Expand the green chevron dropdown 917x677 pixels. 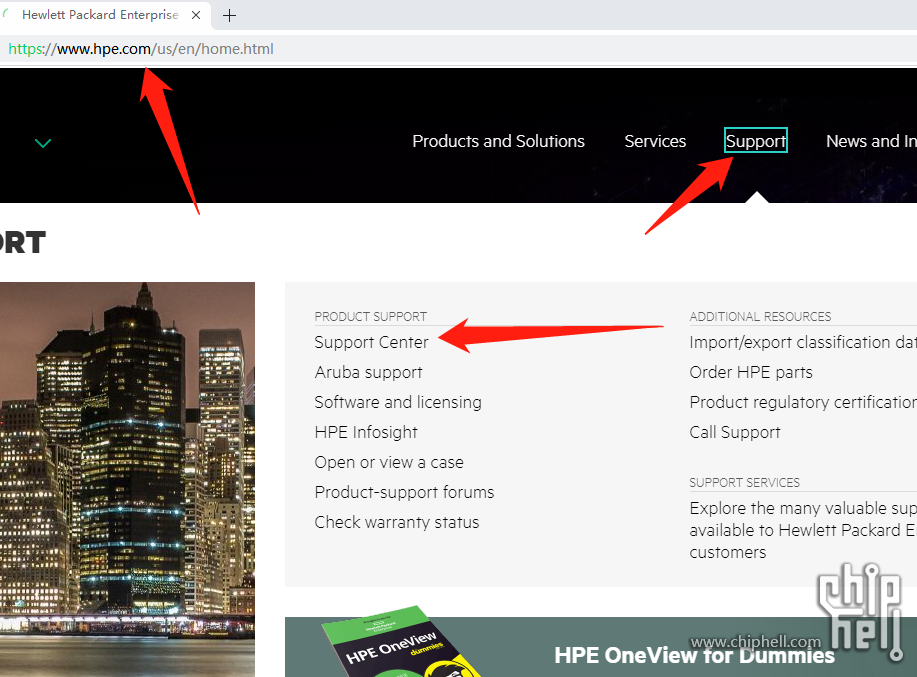(43, 143)
